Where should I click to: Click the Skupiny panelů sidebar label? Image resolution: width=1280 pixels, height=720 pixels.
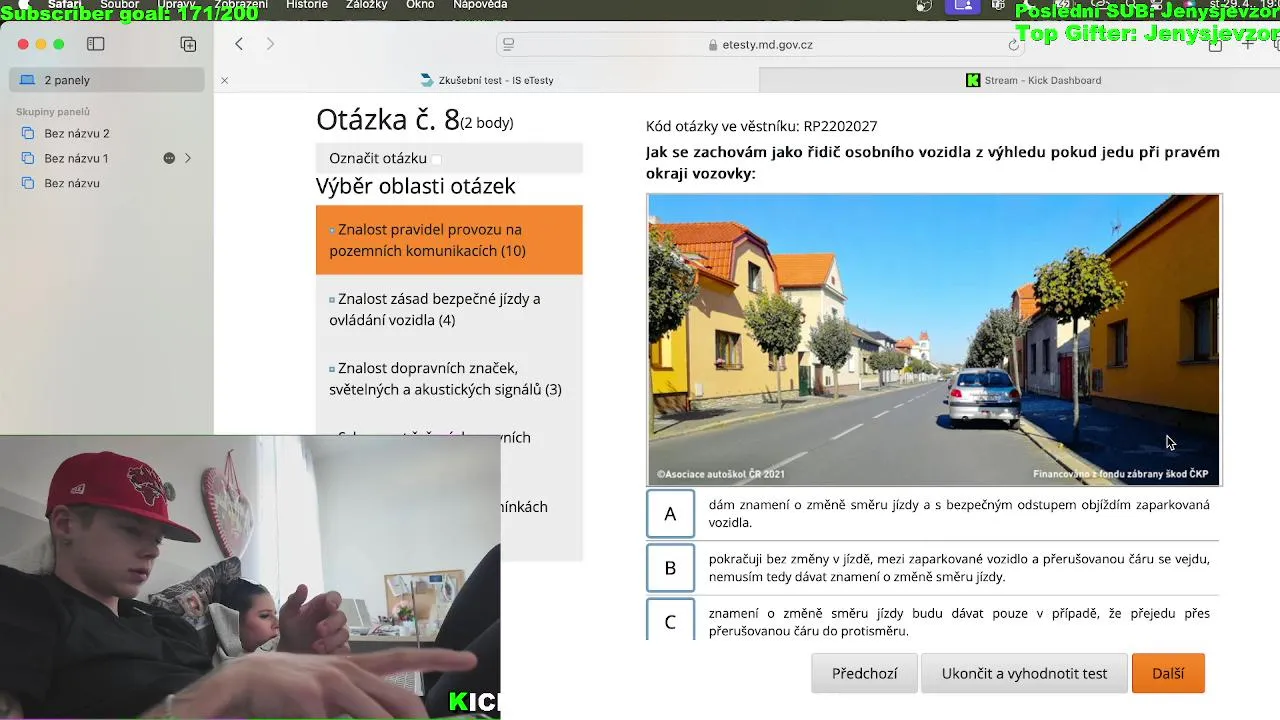(53, 112)
